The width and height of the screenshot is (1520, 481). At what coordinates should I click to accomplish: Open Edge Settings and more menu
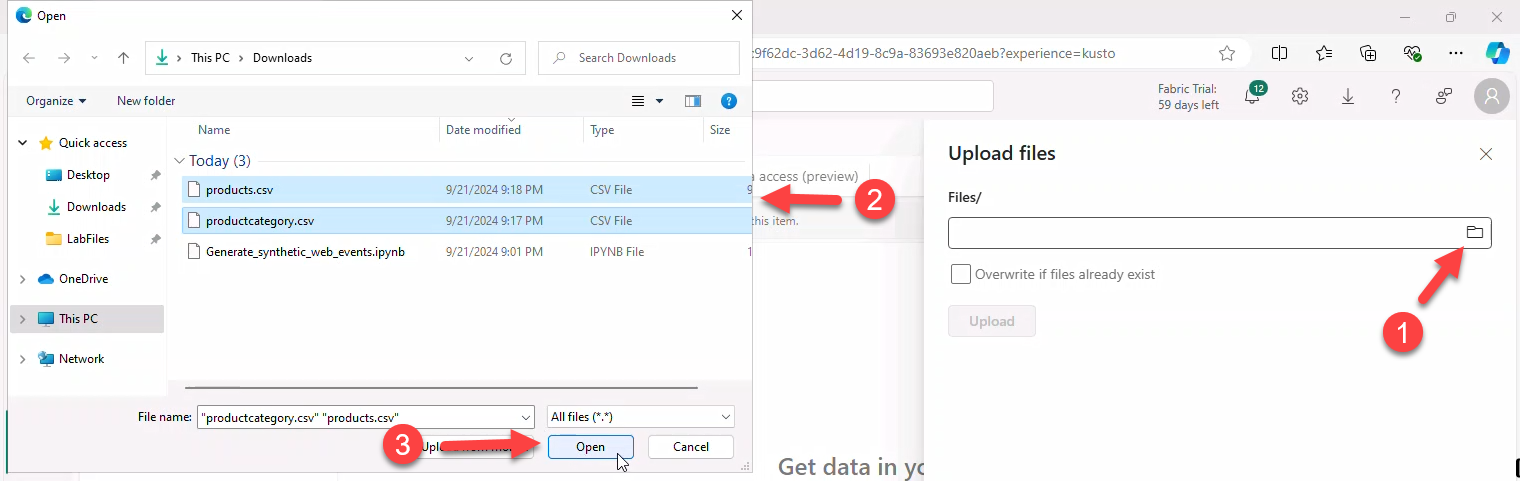click(x=1457, y=53)
